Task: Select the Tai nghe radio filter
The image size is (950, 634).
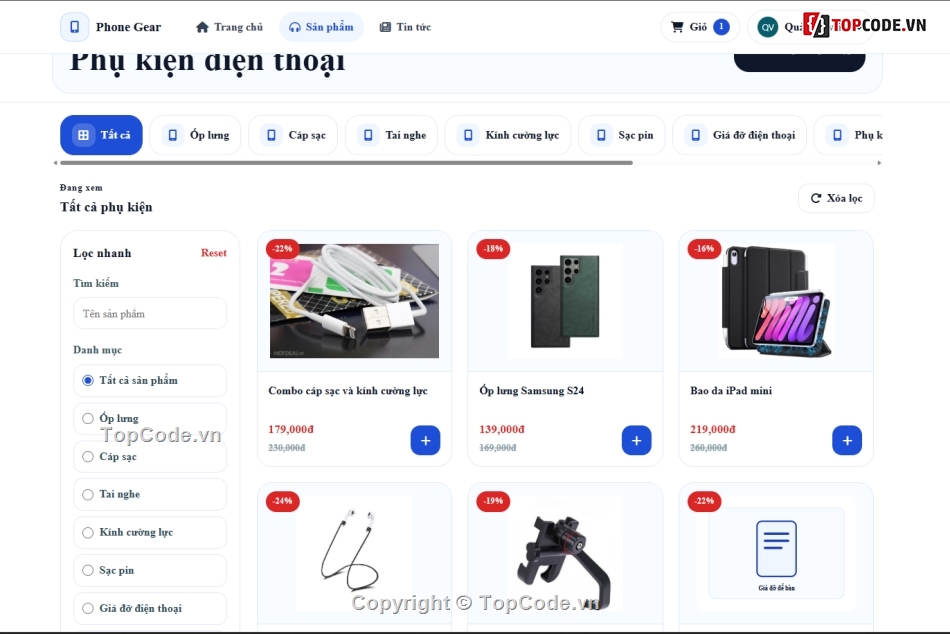Action: click(x=88, y=495)
